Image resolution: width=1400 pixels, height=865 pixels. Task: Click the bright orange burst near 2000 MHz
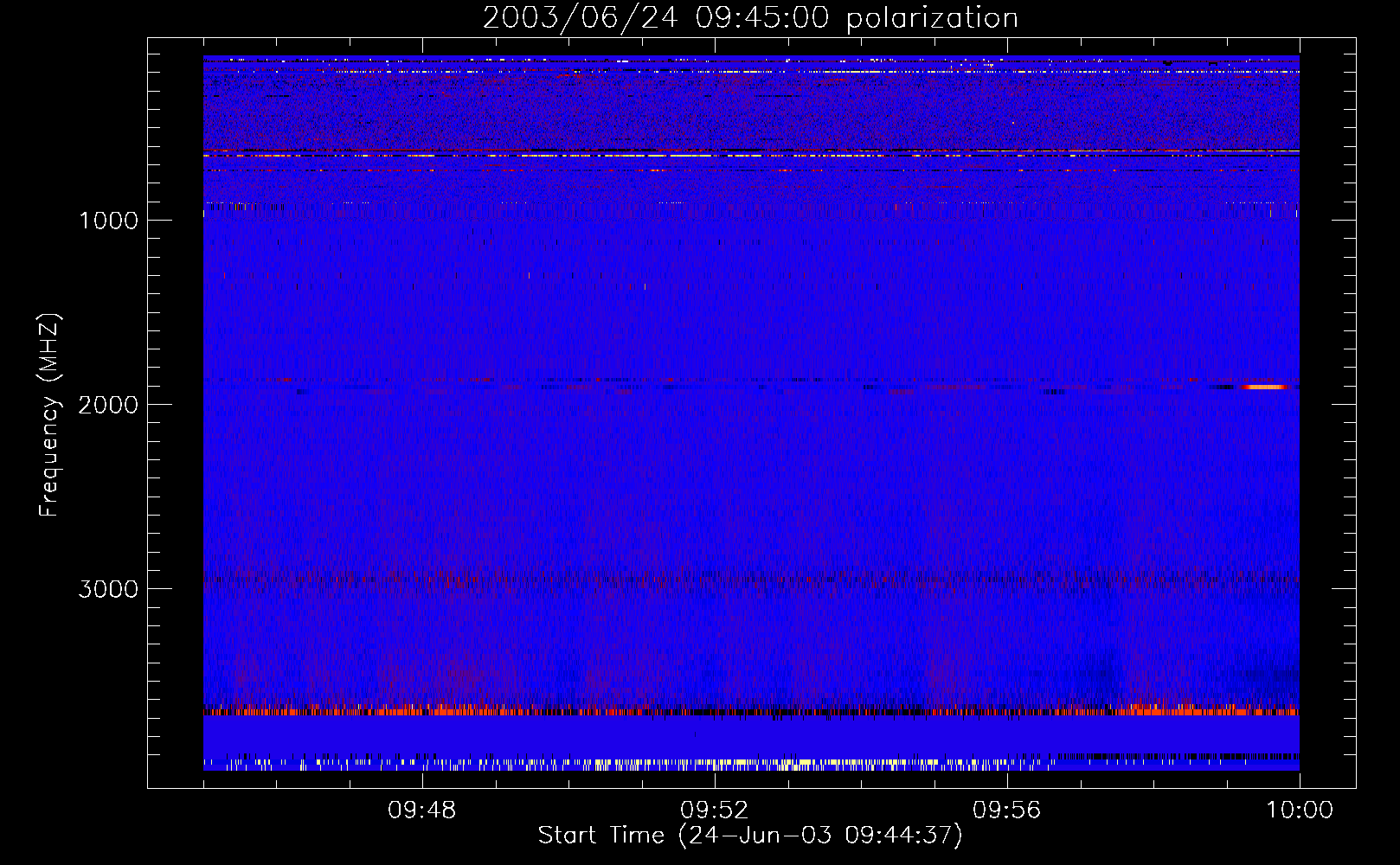[1265, 387]
